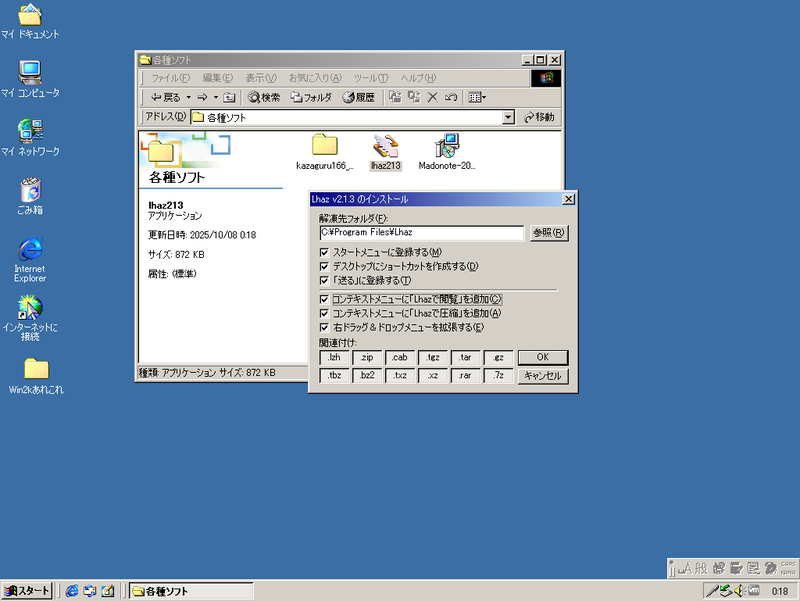
Task: Click the VMware tools tray icon
Action: (754, 590)
